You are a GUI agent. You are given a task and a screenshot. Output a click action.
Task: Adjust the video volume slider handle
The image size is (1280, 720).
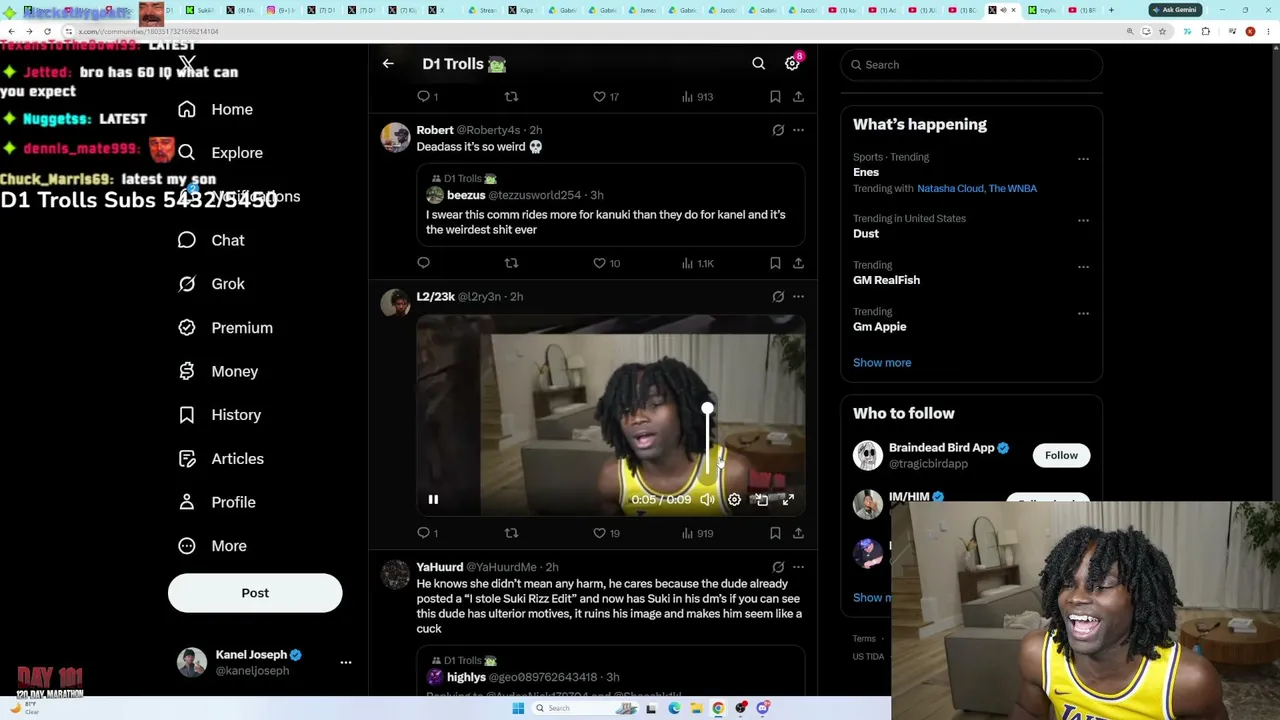[707, 409]
